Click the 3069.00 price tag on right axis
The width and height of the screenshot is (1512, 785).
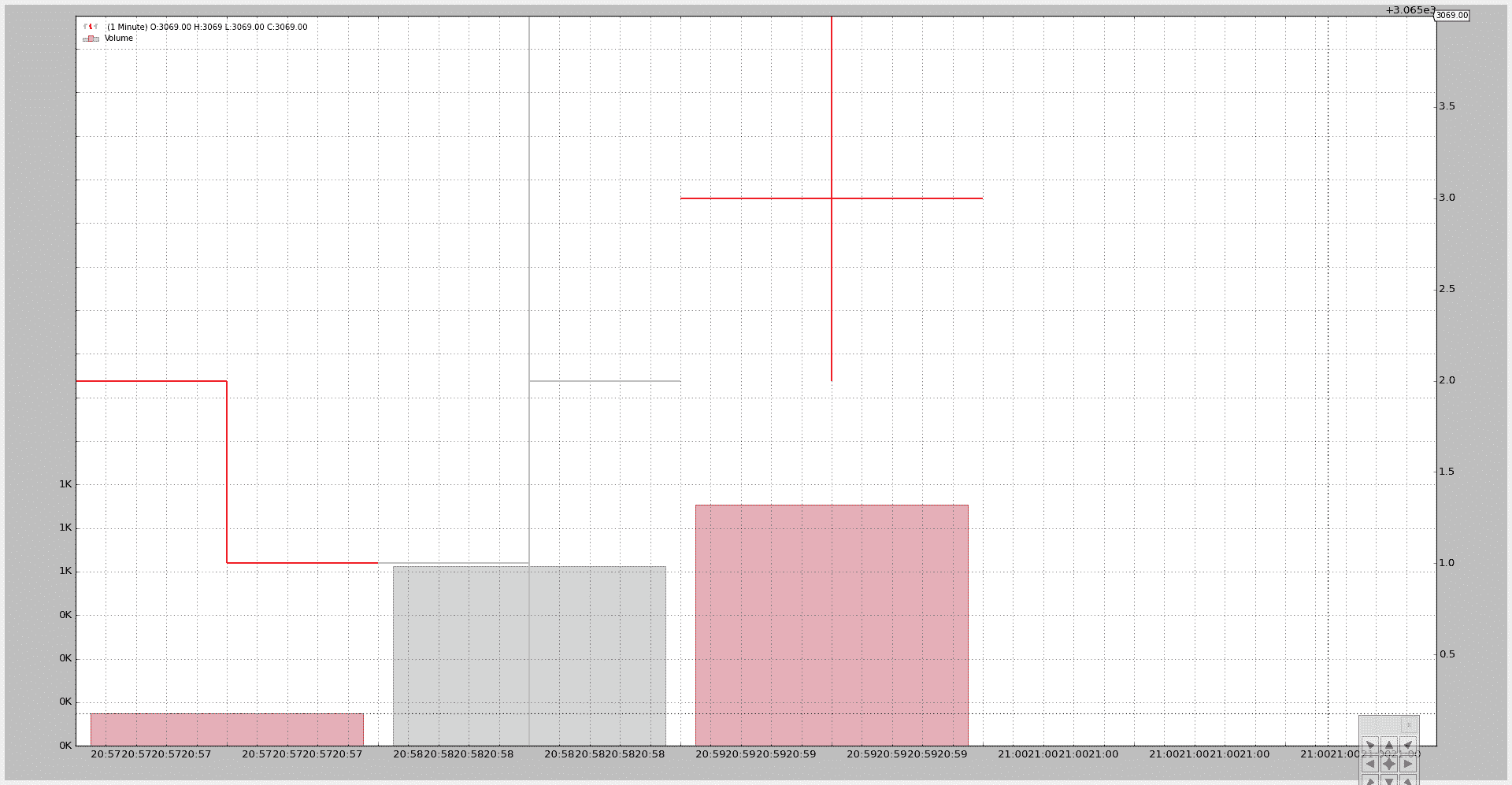pos(1451,16)
